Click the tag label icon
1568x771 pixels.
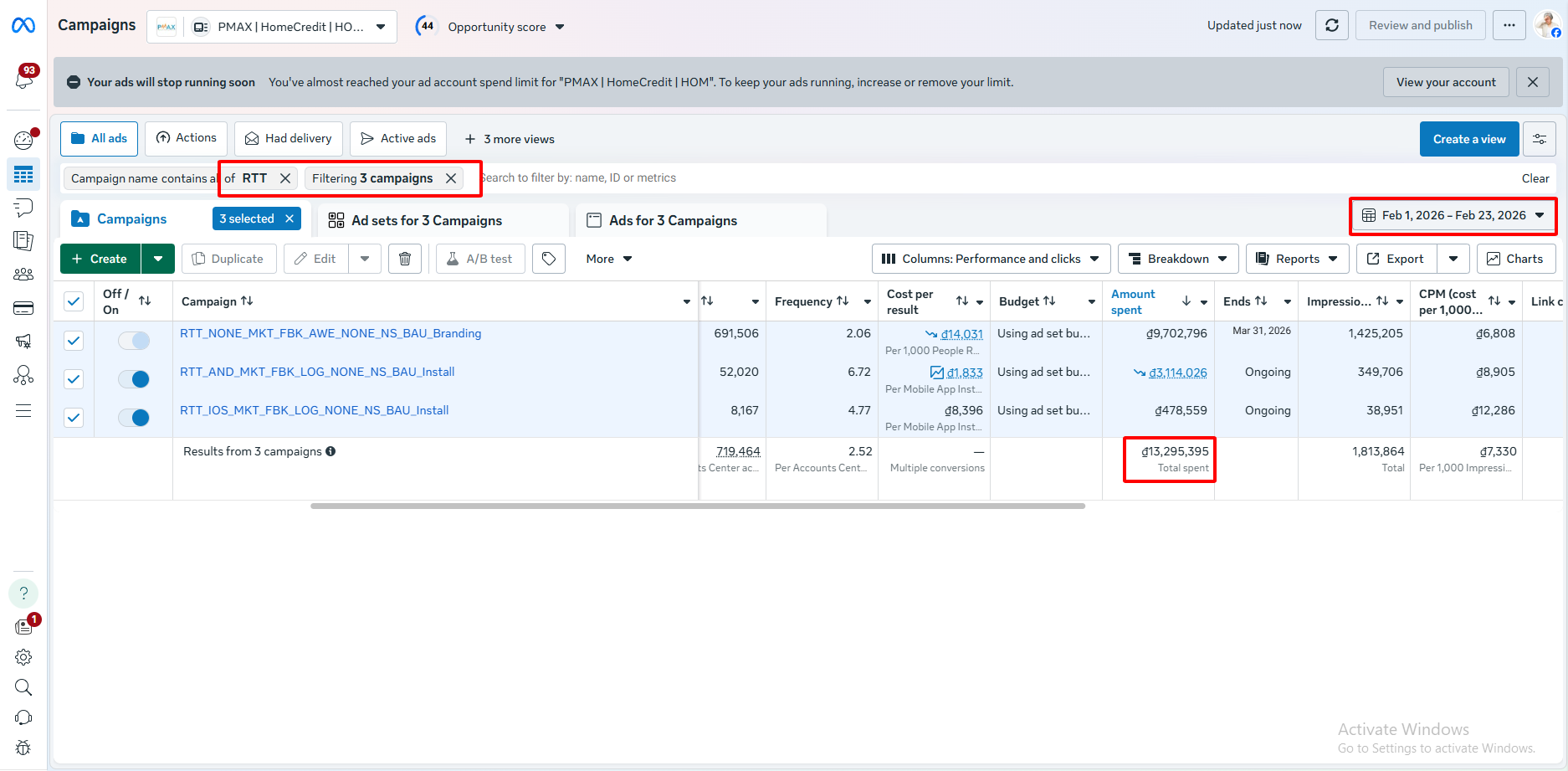549,259
